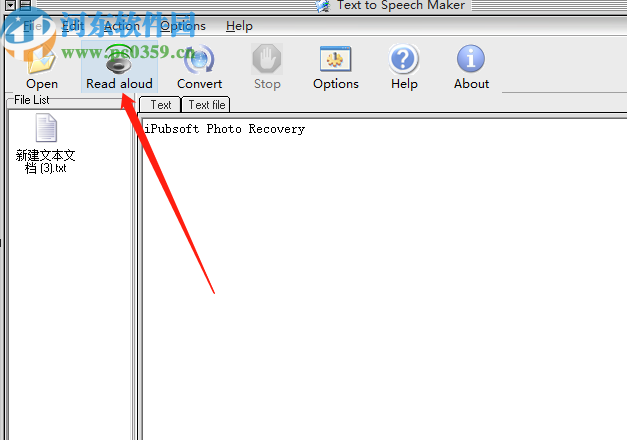Click the Help question mark icon
The height and width of the screenshot is (440, 627).
pyautogui.click(x=404, y=59)
